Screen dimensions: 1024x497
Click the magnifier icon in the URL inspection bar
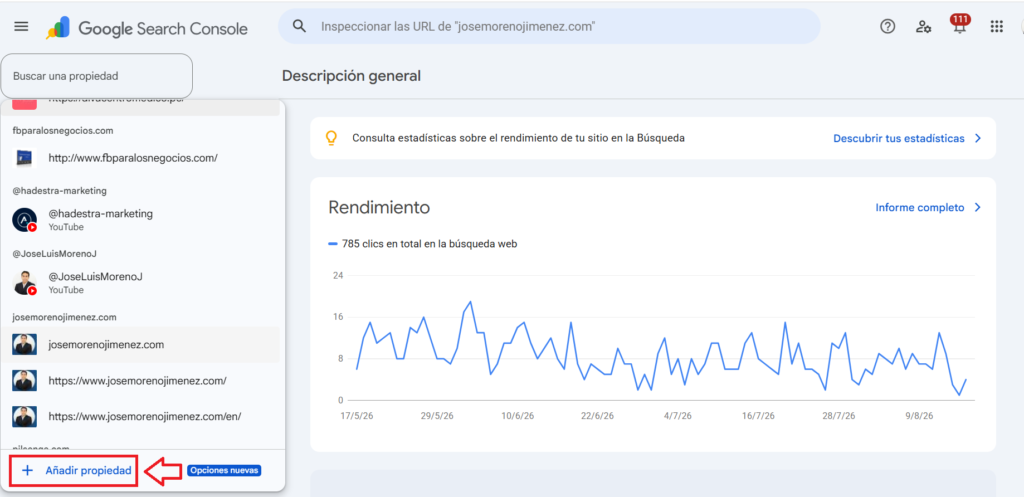299,26
